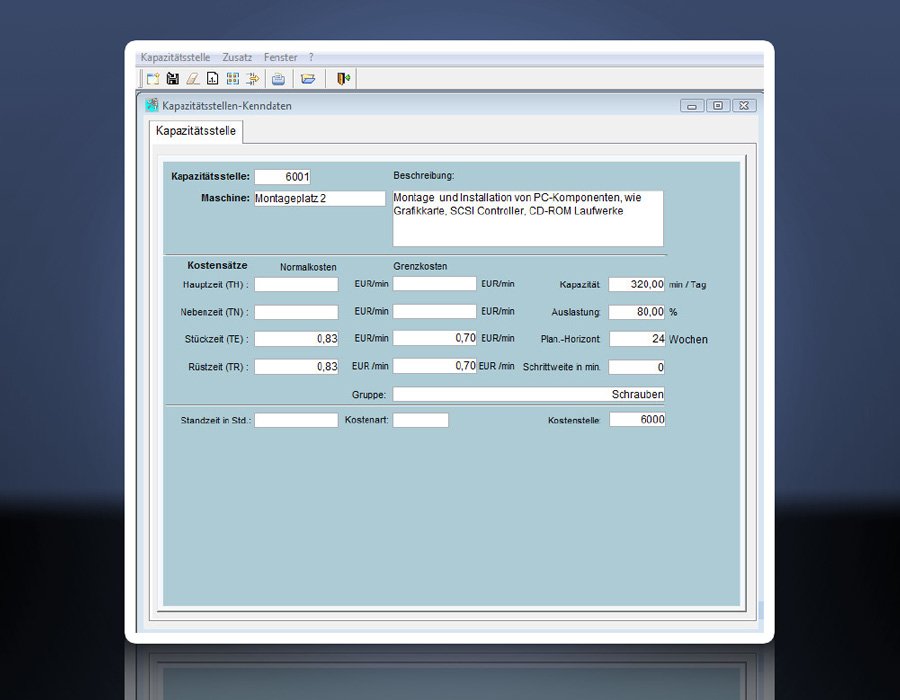Click the eraser delete icon
The image size is (900, 700).
(193, 79)
